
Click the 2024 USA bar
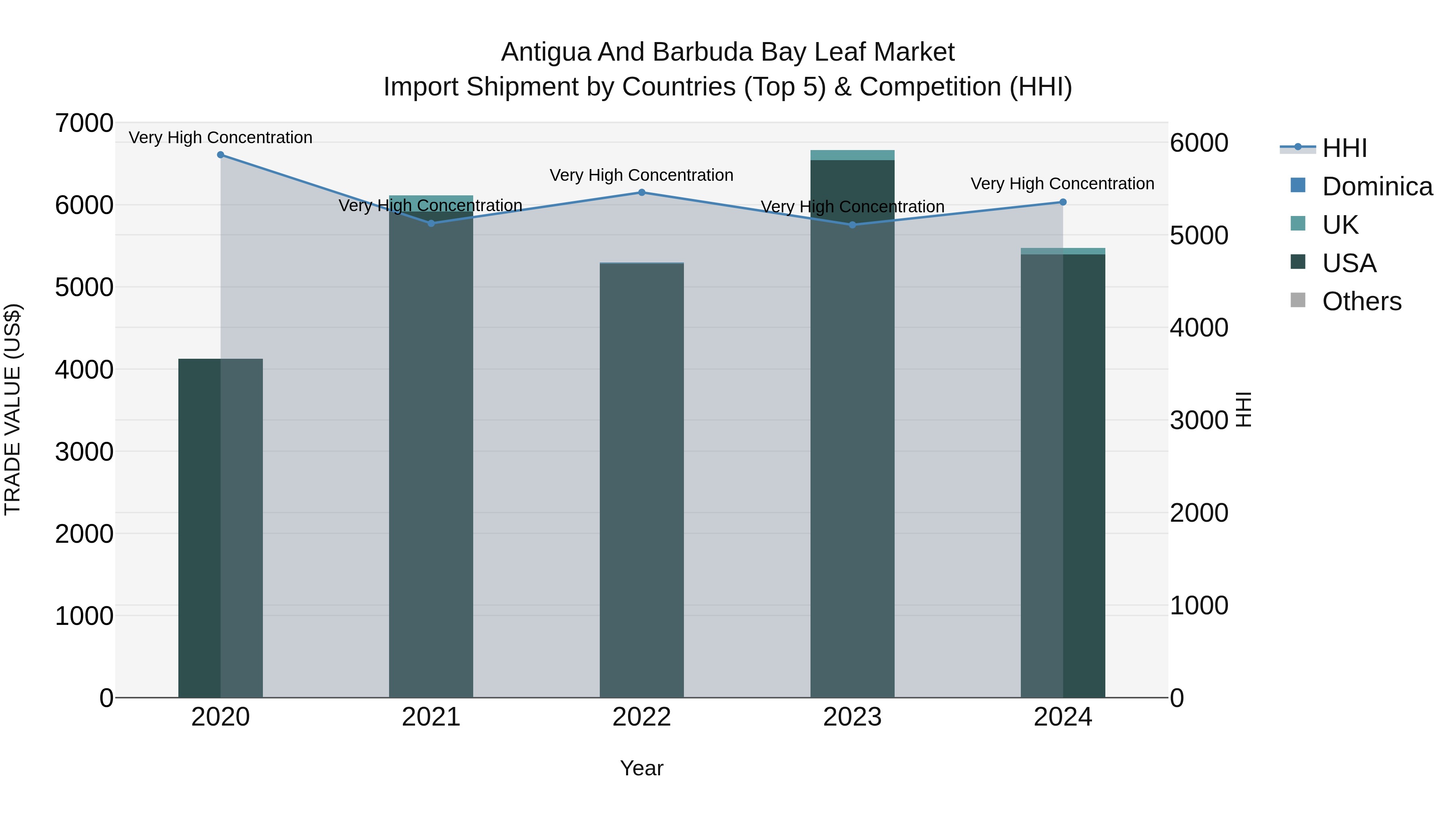[x=1062, y=476]
